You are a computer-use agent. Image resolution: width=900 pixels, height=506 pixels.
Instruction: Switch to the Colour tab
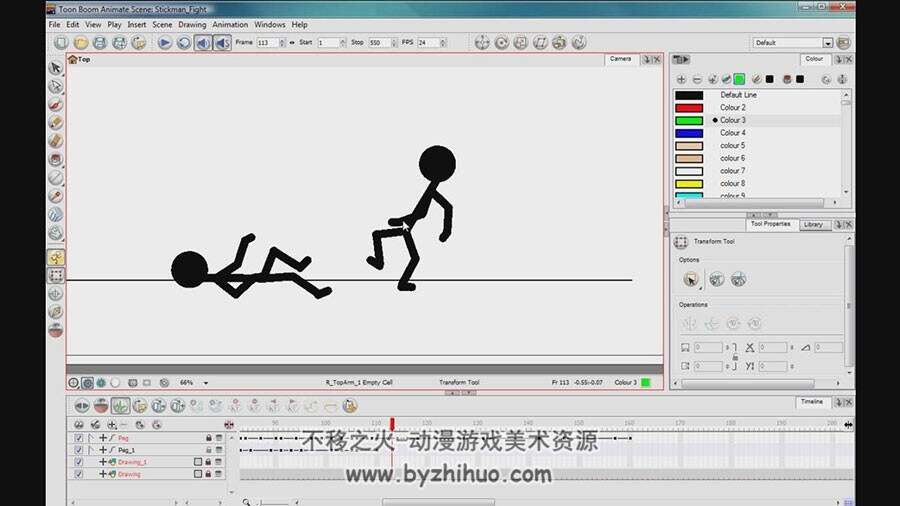pyautogui.click(x=814, y=59)
